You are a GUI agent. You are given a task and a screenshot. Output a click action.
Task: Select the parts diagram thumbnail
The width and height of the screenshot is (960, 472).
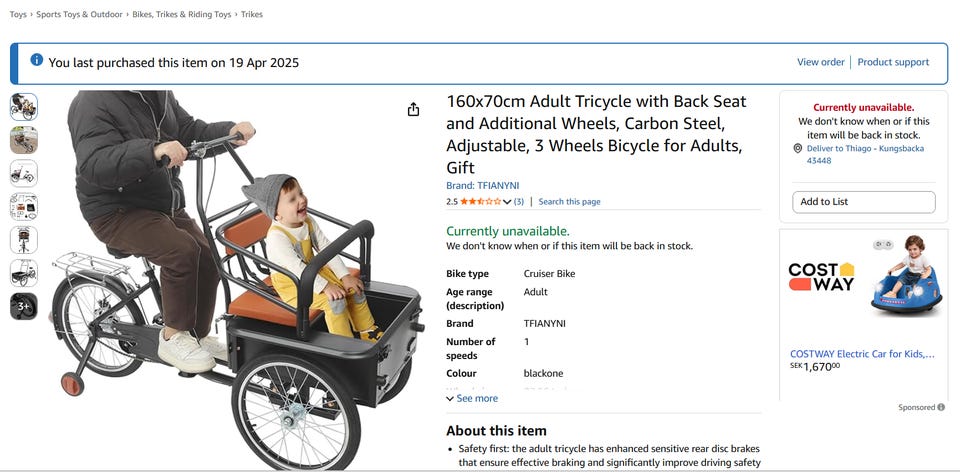pyautogui.click(x=24, y=207)
